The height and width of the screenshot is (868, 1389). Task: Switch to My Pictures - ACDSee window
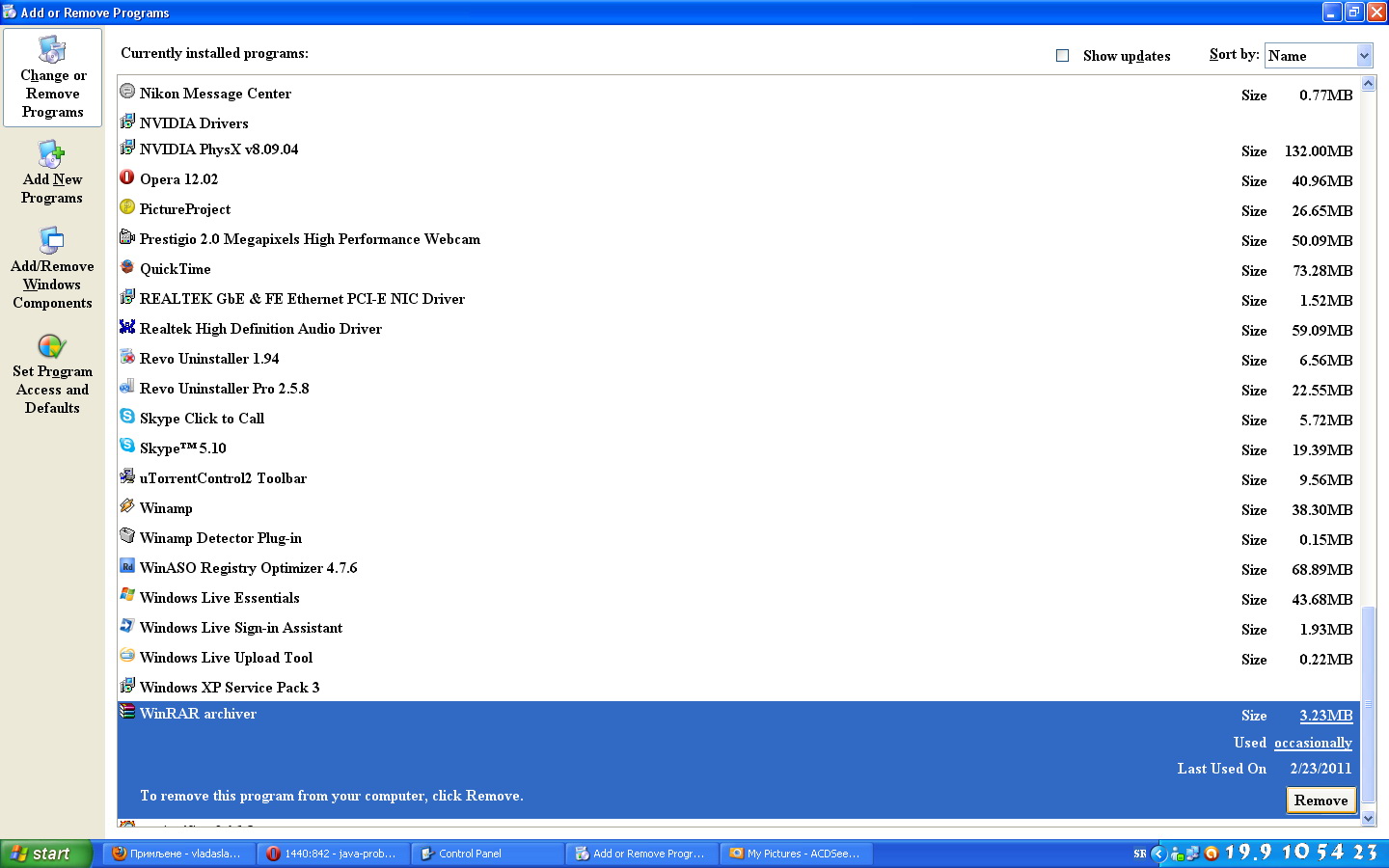[797, 854]
